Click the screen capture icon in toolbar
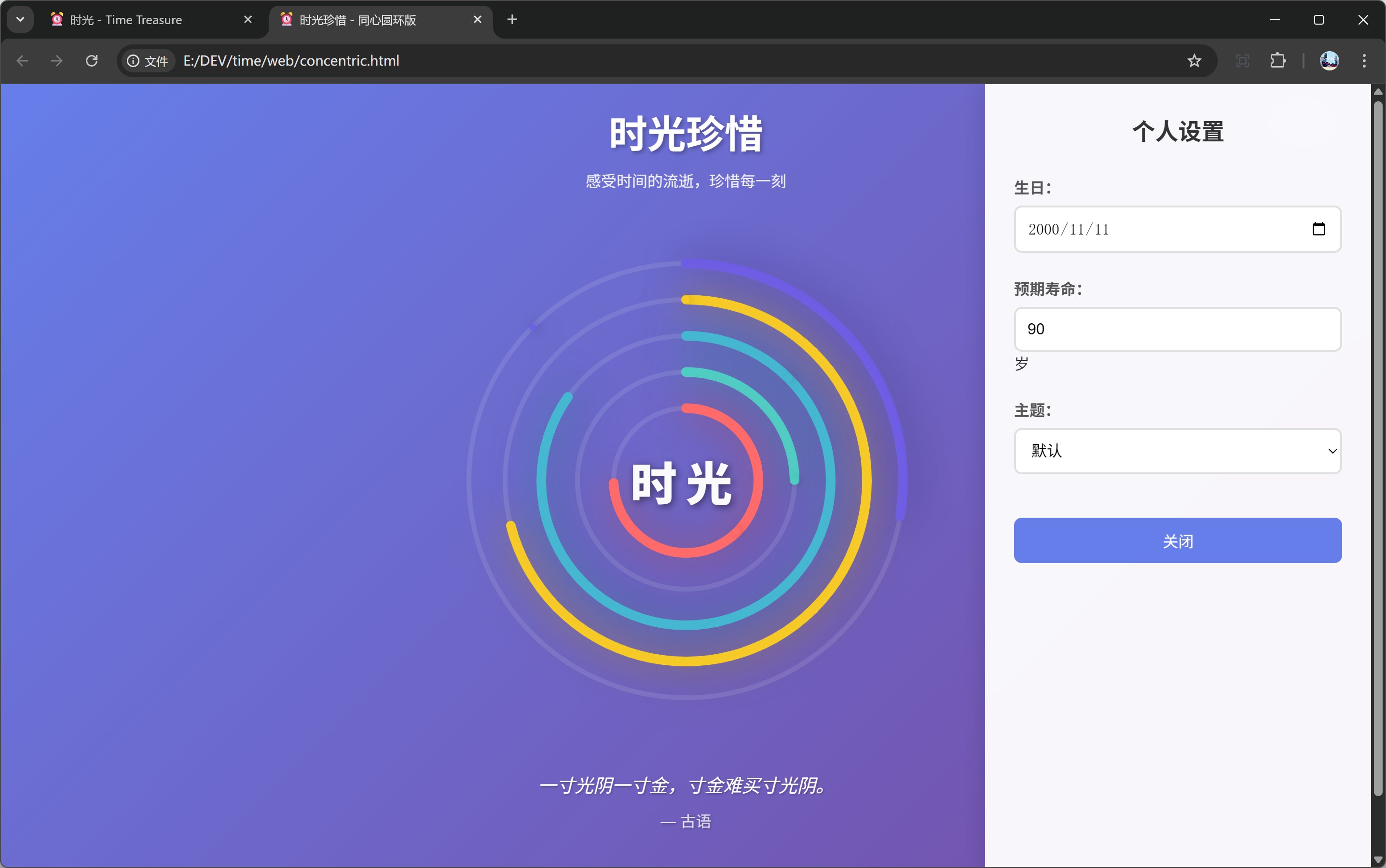 pos(1242,61)
